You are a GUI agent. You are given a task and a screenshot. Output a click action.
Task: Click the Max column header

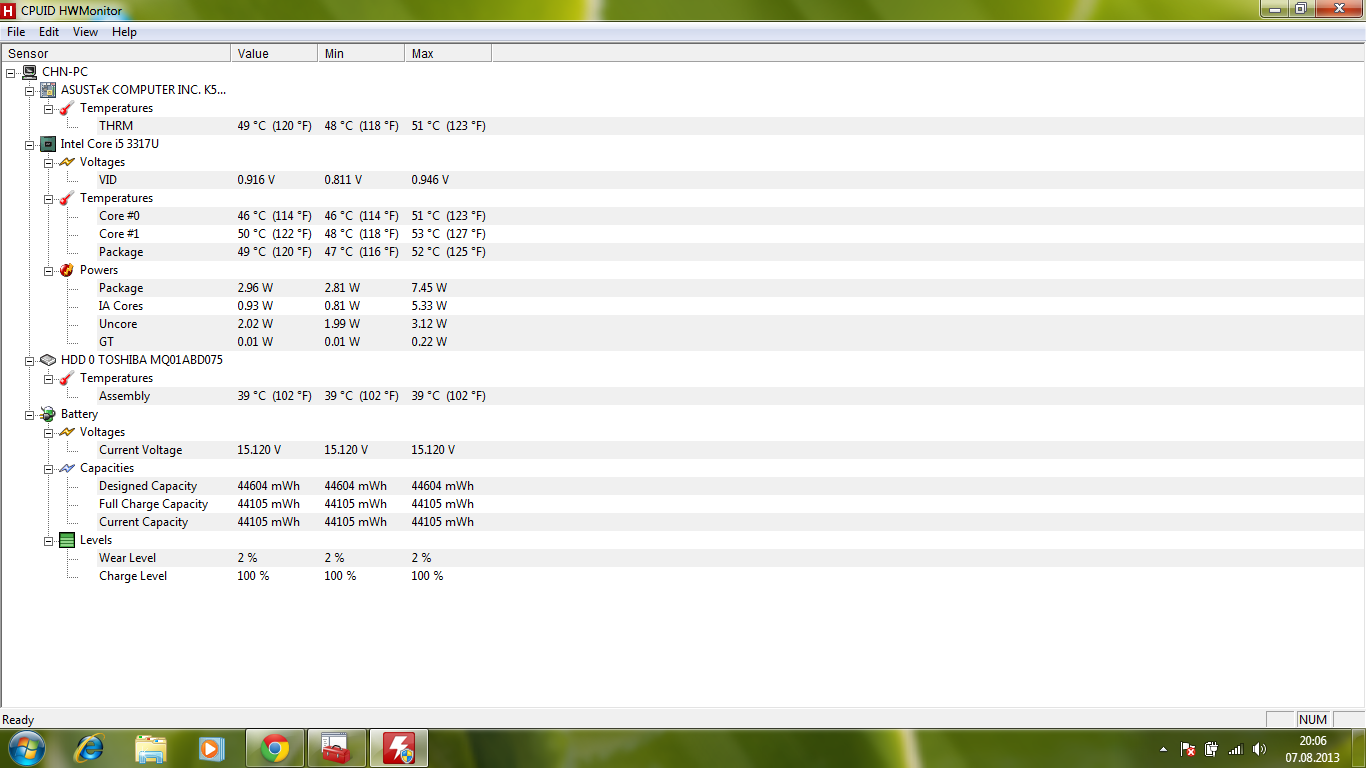click(448, 54)
